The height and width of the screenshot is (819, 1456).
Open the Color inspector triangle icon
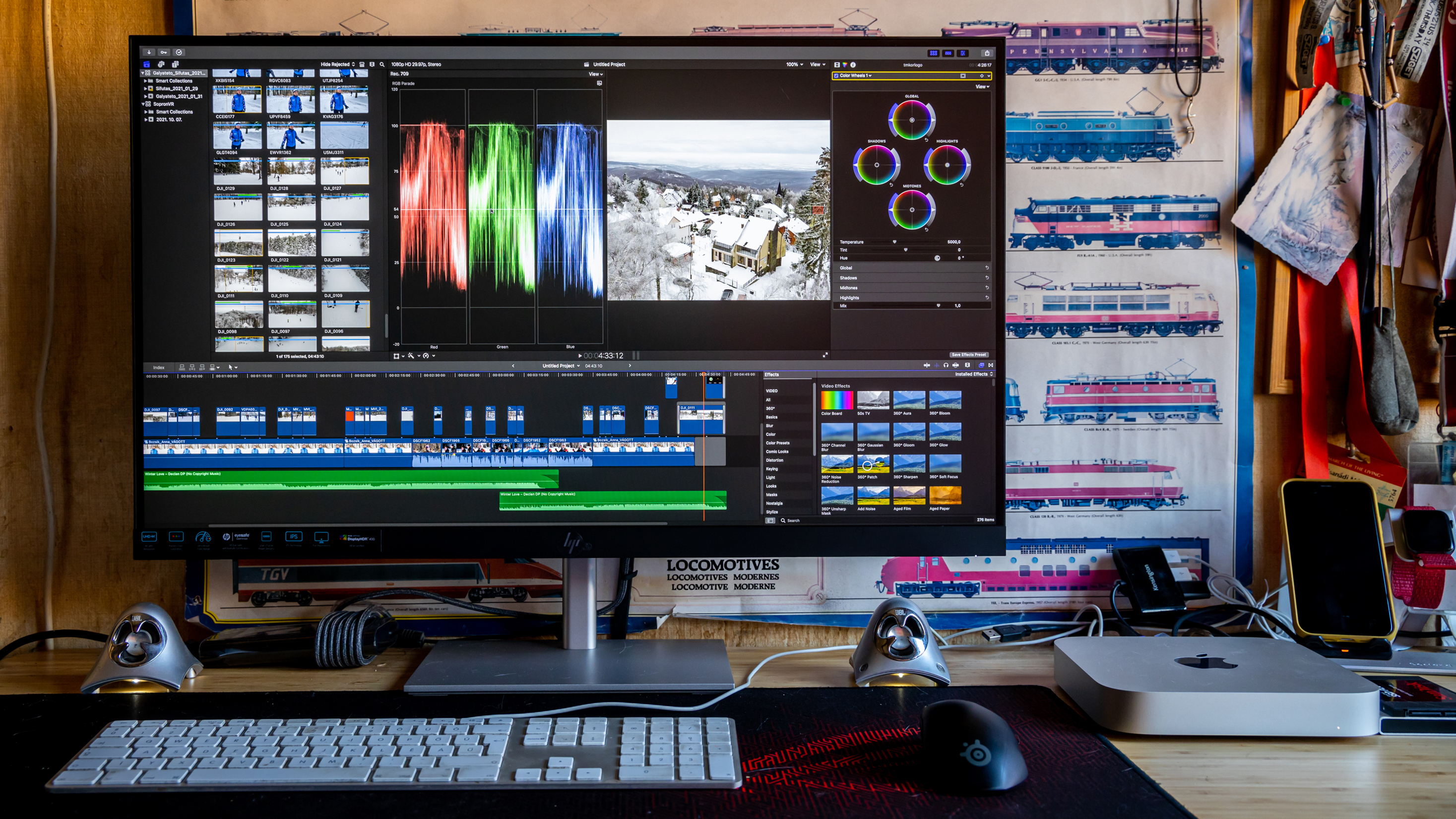[845, 65]
